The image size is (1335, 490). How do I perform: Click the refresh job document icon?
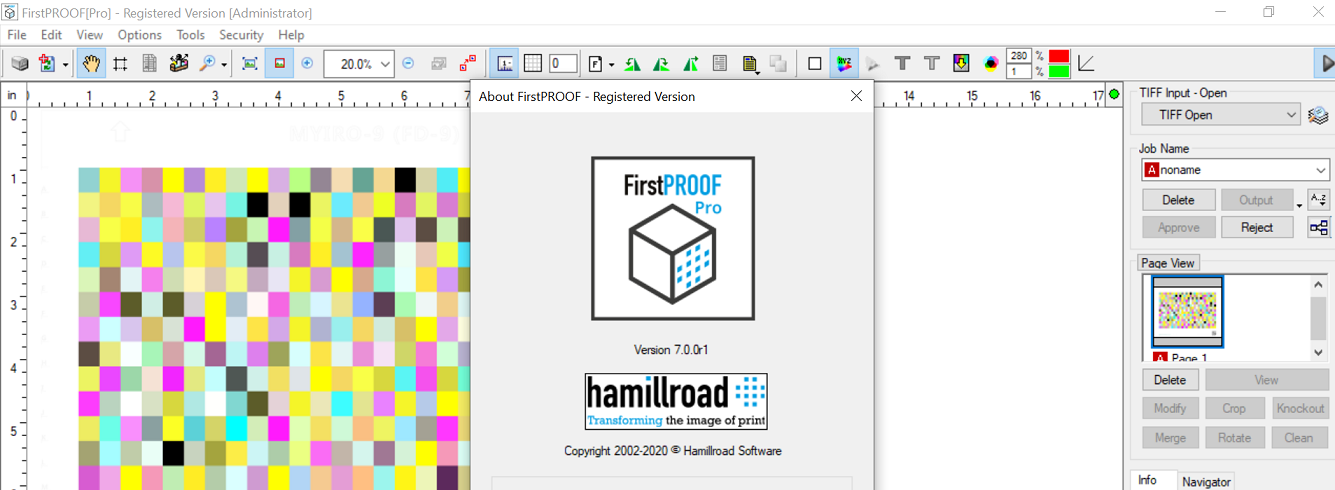[x=47, y=63]
